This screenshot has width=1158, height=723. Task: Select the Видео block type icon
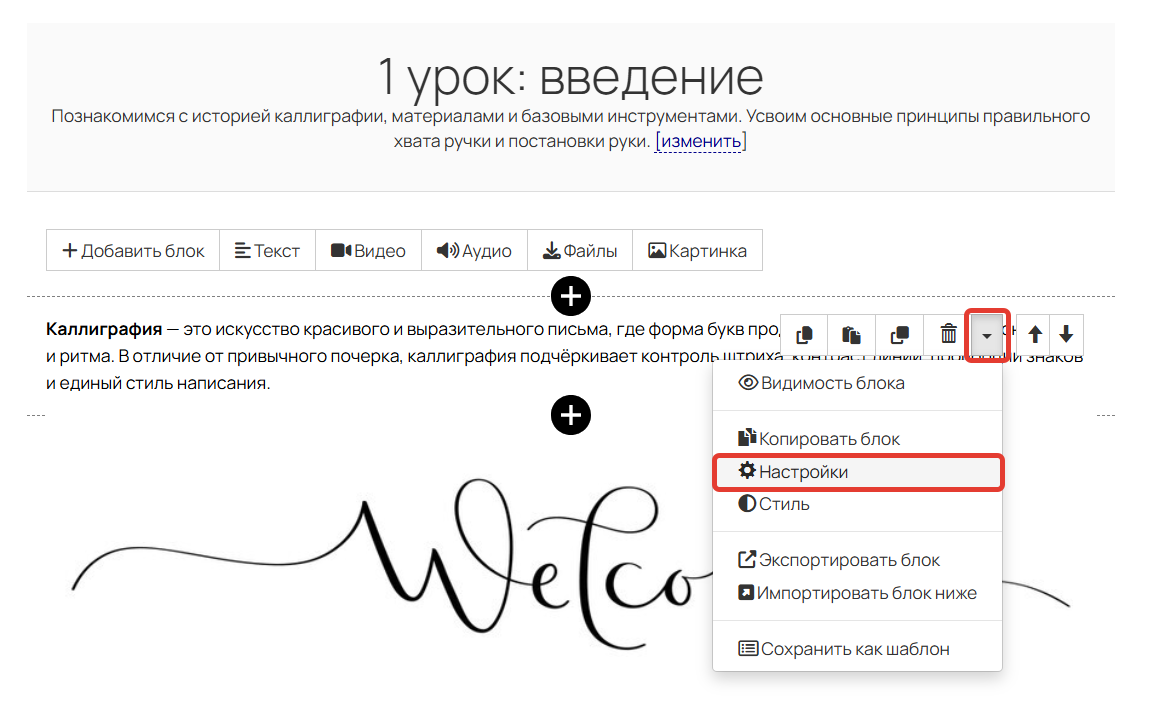(368, 249)
